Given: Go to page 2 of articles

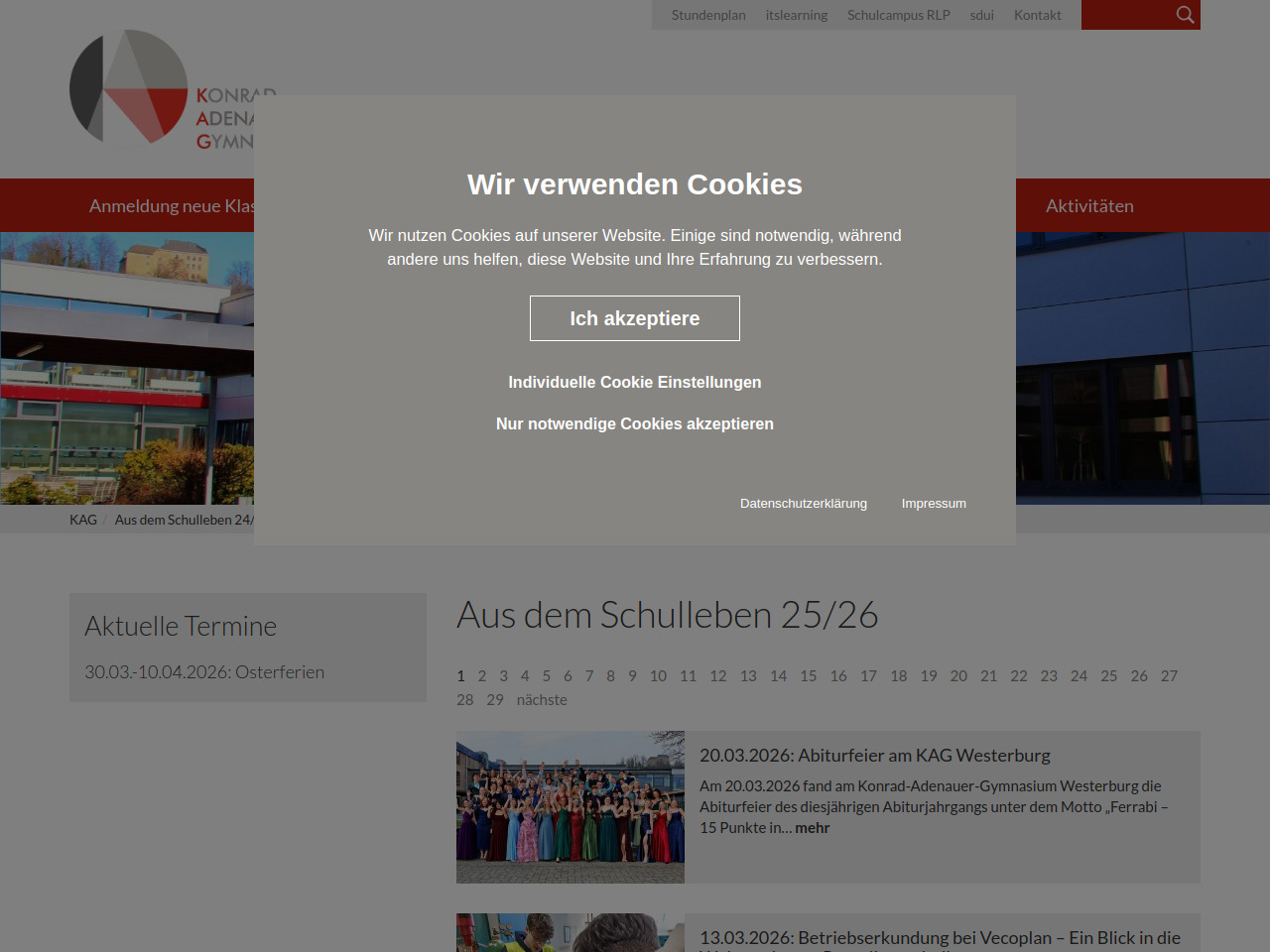Looking at the screenshot, I should (x=482, y=676).
